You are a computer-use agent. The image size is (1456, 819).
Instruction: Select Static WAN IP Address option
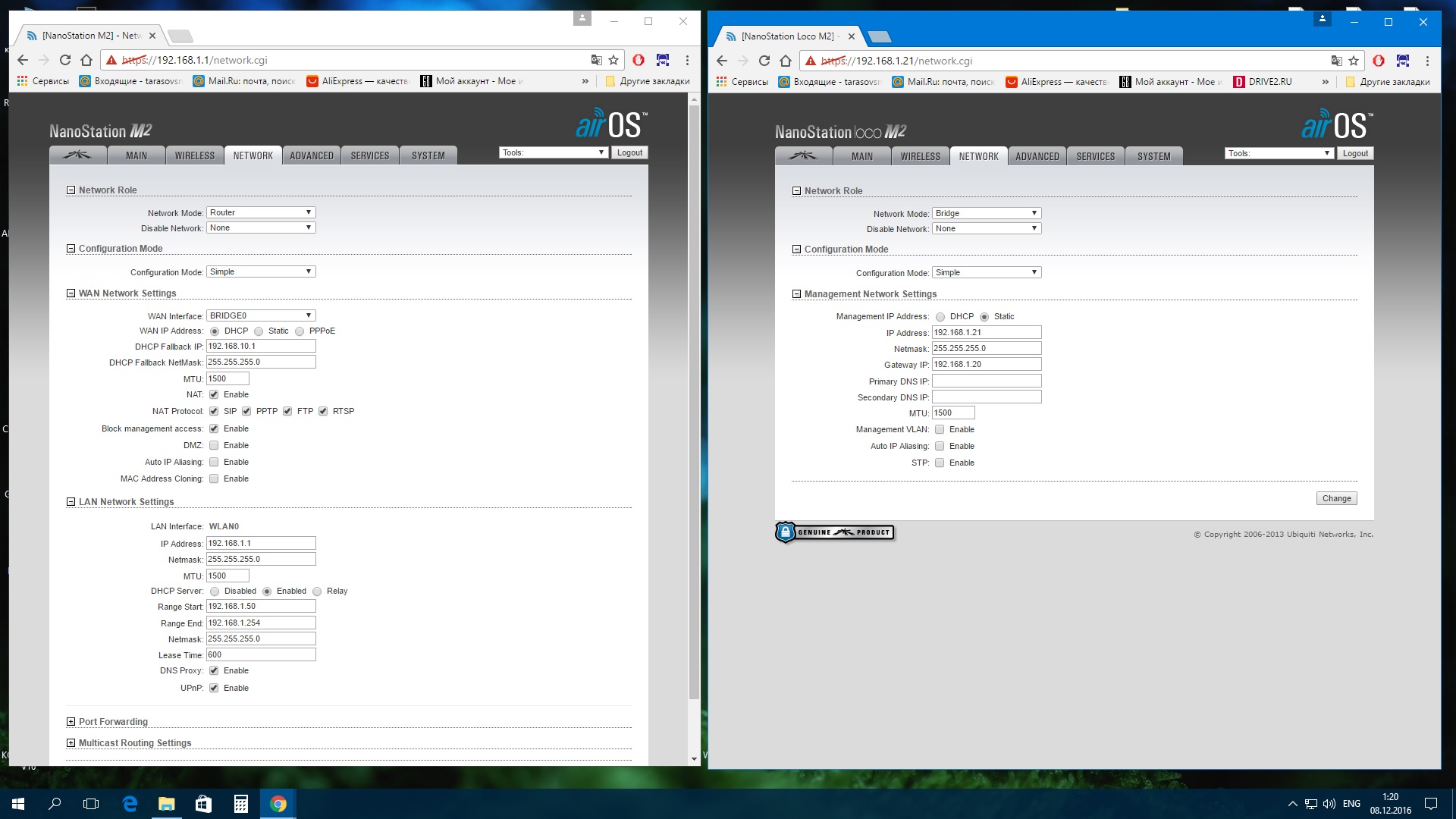259,331
